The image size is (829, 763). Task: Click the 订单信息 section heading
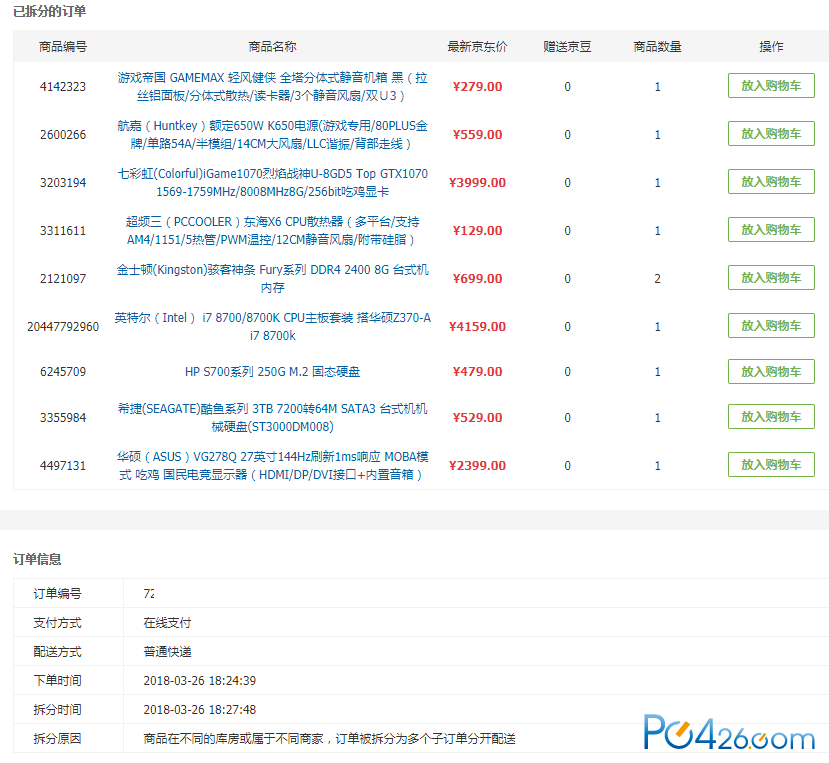[37, 559]
